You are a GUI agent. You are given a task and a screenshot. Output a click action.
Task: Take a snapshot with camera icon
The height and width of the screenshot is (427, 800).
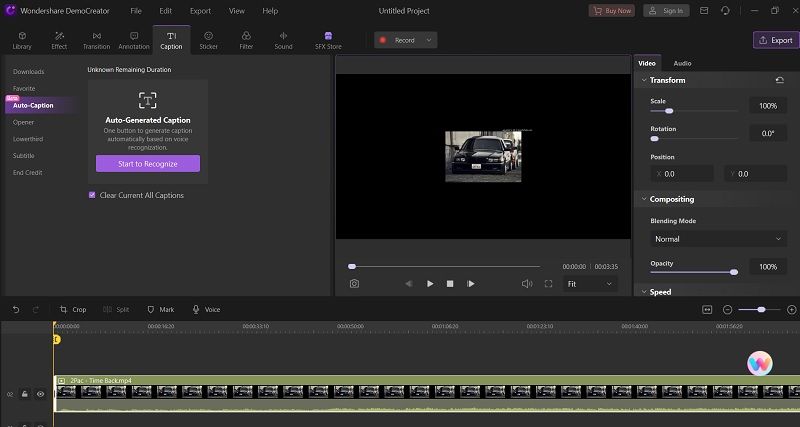[x=354, y=284]
